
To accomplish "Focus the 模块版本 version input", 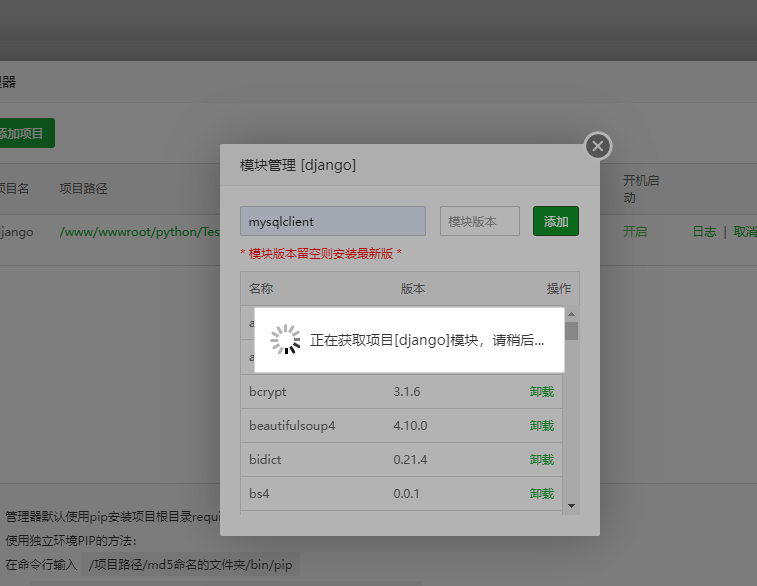I will 479,221.
